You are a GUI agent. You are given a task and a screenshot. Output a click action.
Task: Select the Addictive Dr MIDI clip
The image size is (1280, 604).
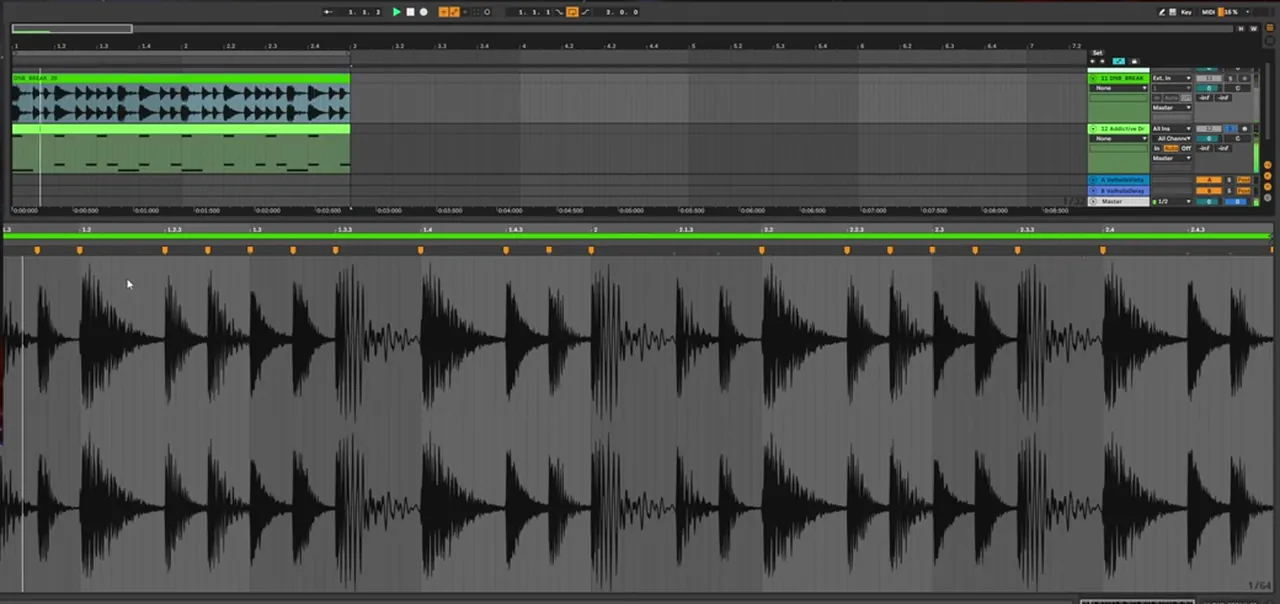pyautogui.click(x=181, y=149)
